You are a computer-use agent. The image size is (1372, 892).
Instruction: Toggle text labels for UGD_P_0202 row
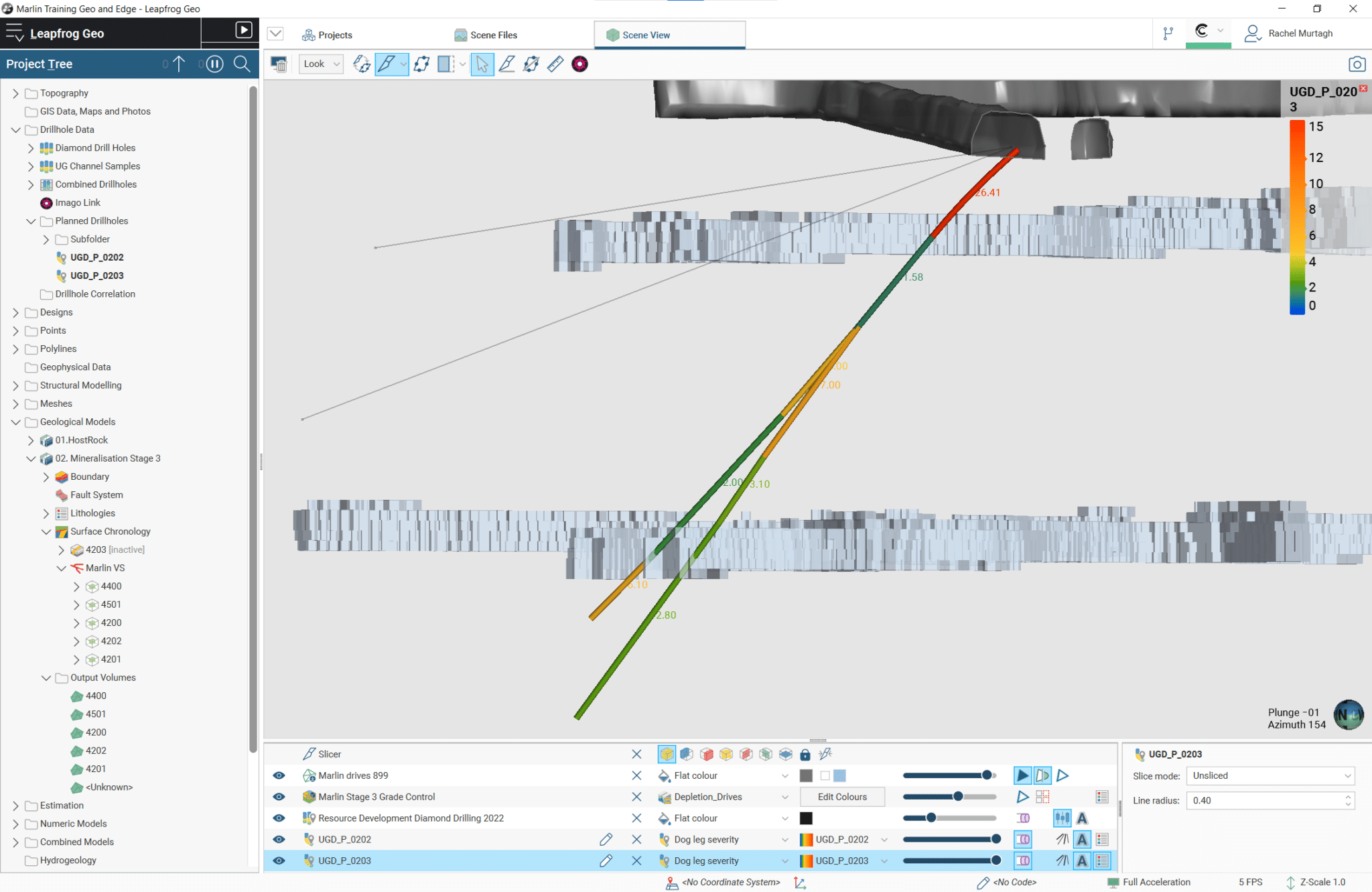(1082, 839)
